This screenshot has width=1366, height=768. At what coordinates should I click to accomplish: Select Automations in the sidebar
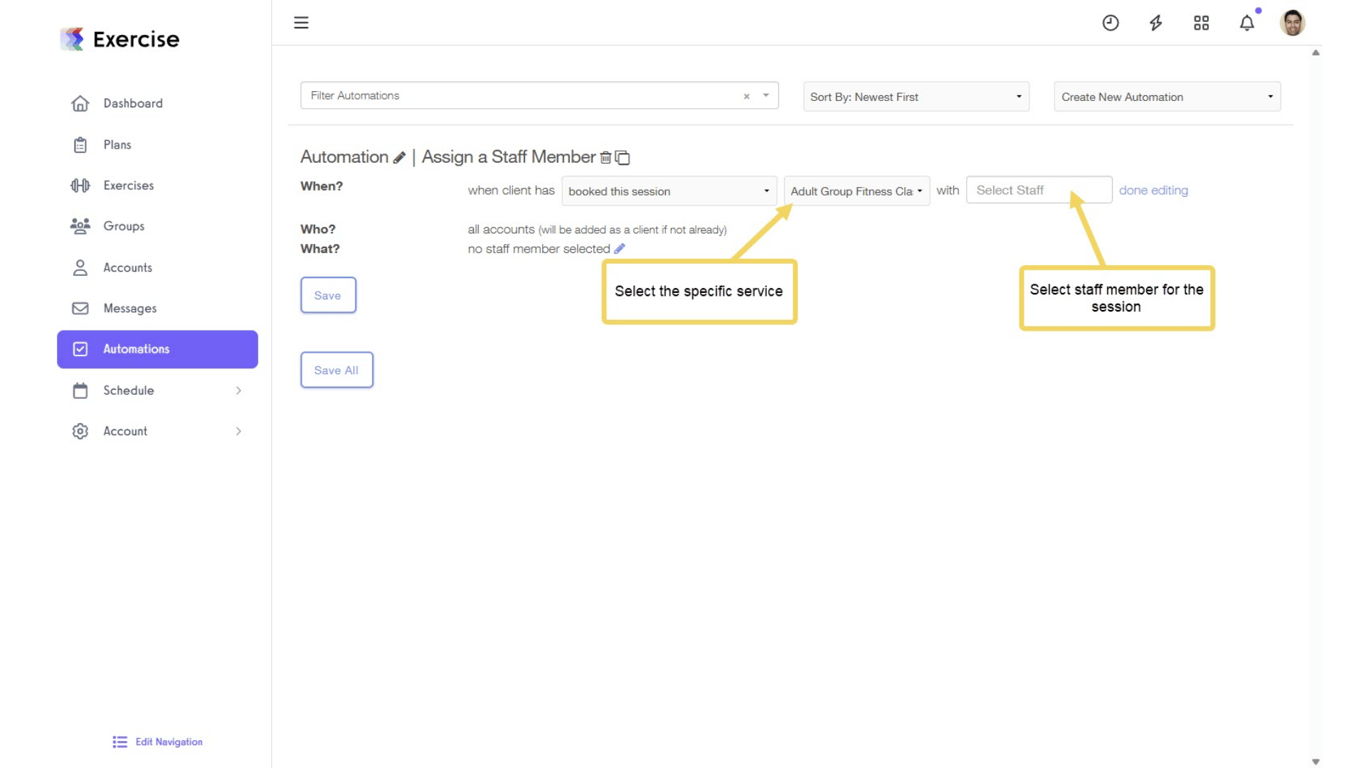pyautogui.click(x=135, y=349)
